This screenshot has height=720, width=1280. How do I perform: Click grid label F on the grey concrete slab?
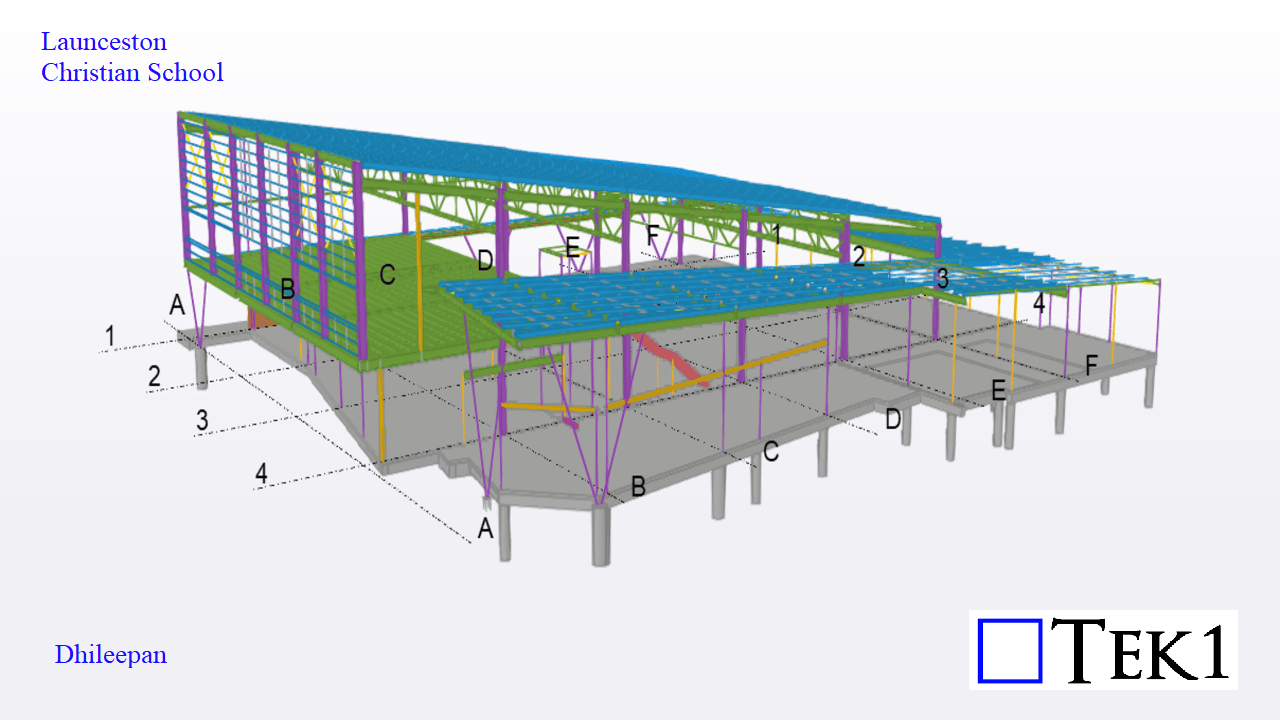[1092, 366]
